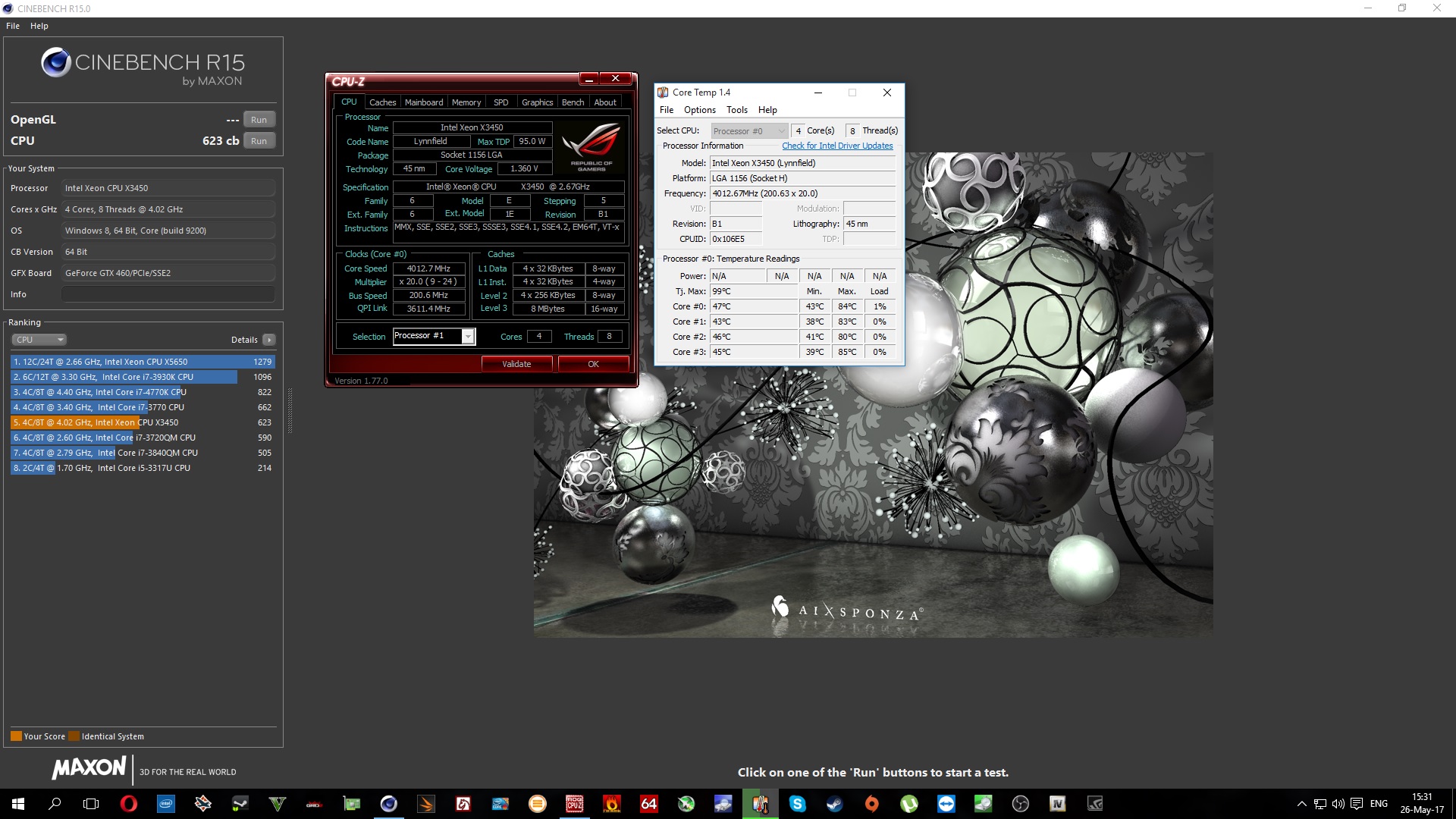Click Check for Intel Driver Updates link
Image resolution: width=1456 pixels, height=819 pixels.
click(837, 146)
